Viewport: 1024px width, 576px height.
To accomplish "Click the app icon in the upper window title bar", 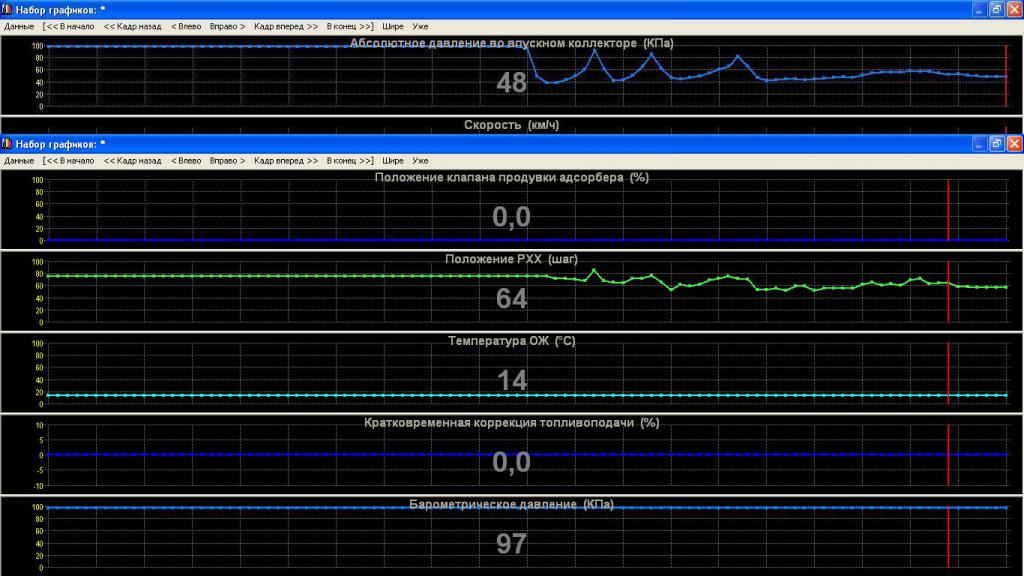I will [8, 8].
